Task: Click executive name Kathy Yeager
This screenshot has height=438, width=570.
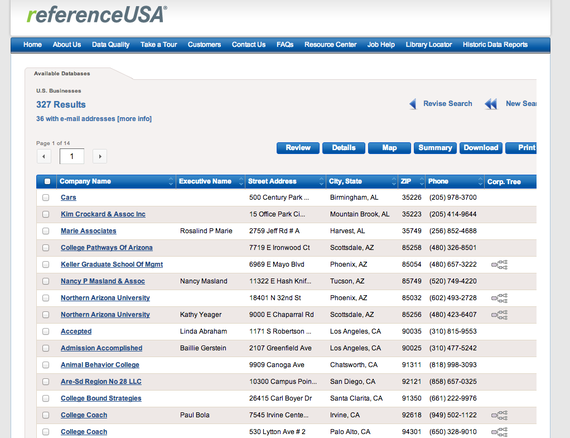Action: click(x=201, y=315)
